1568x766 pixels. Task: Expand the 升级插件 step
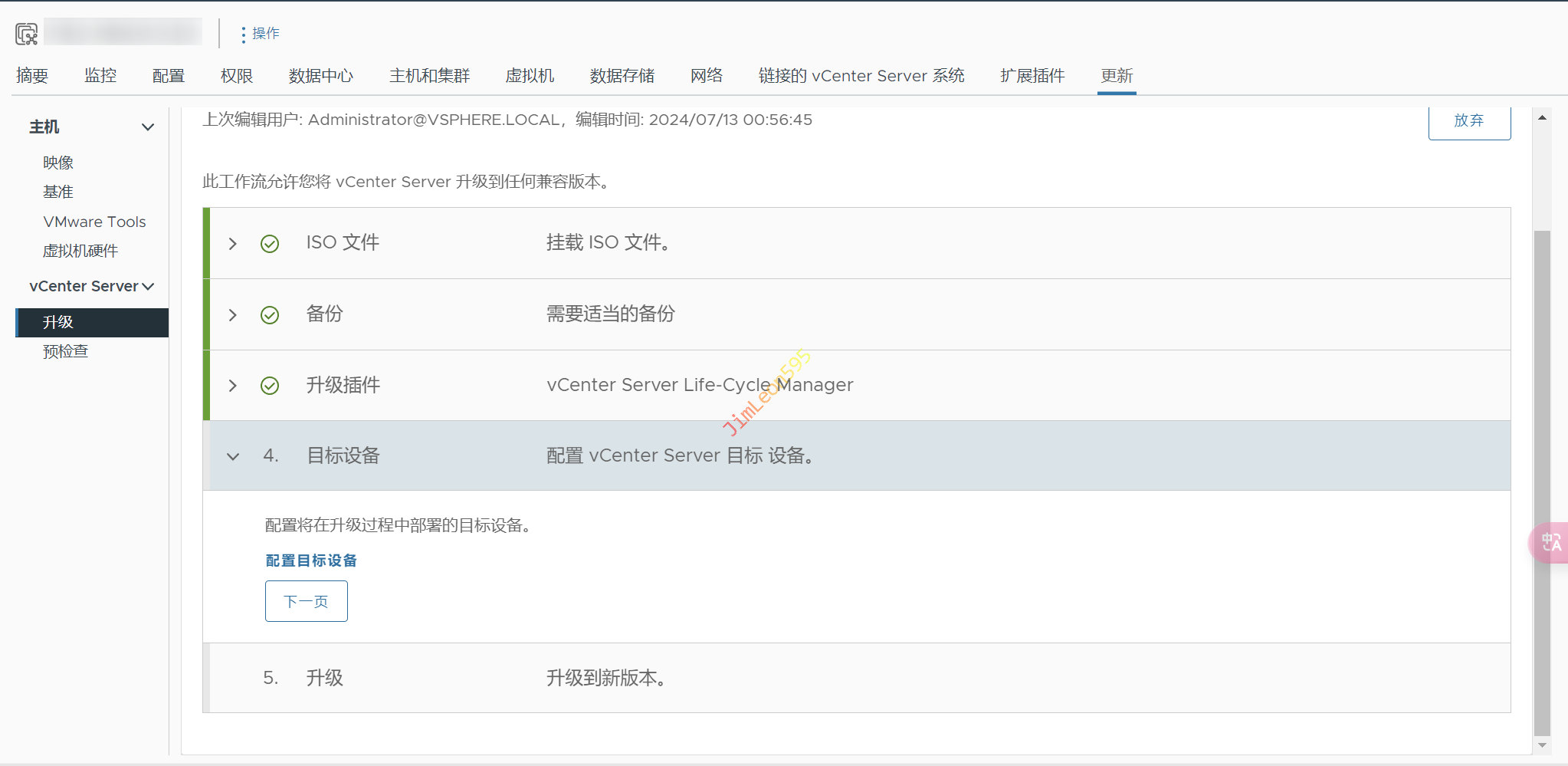point(233,386)
